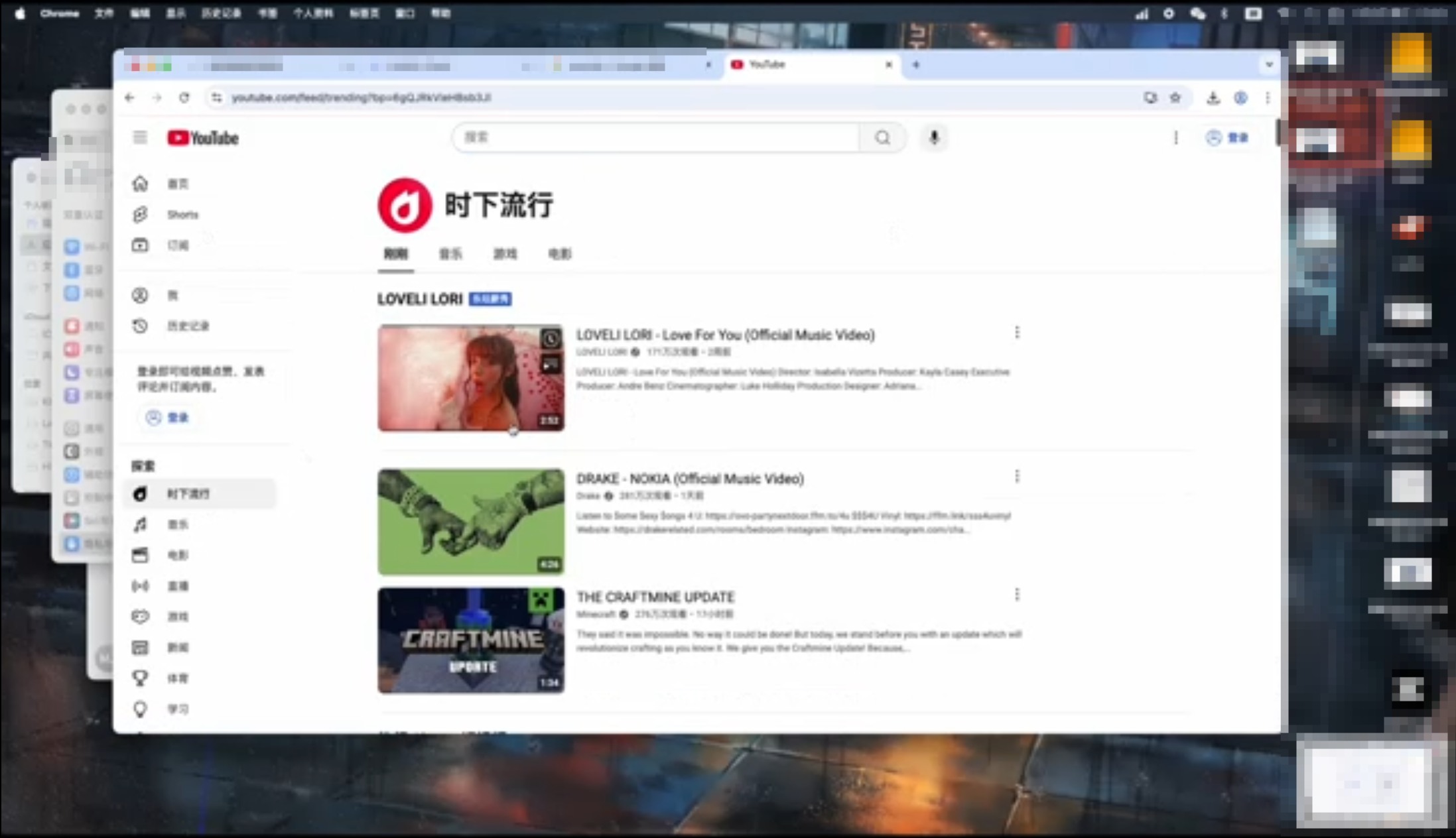
Task: Open title THE CRAFTMINE UPDATE
Action: [655, 597]
